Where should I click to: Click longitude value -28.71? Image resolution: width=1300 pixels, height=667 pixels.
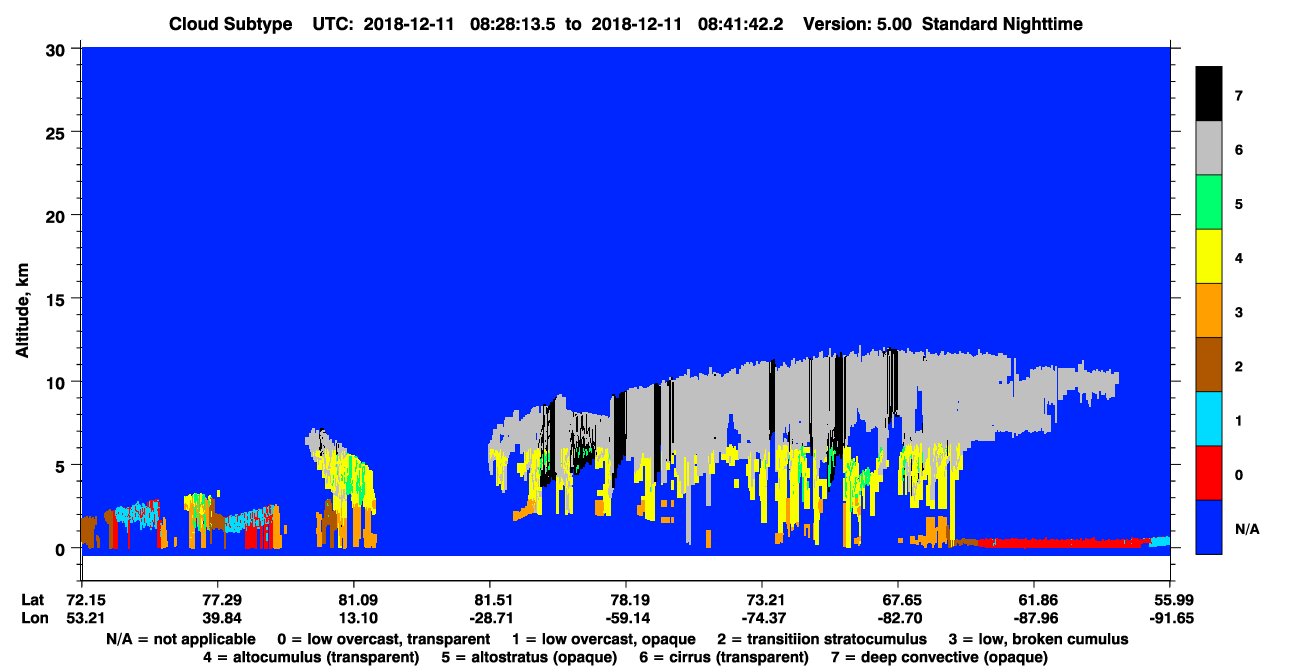(489, 618)
